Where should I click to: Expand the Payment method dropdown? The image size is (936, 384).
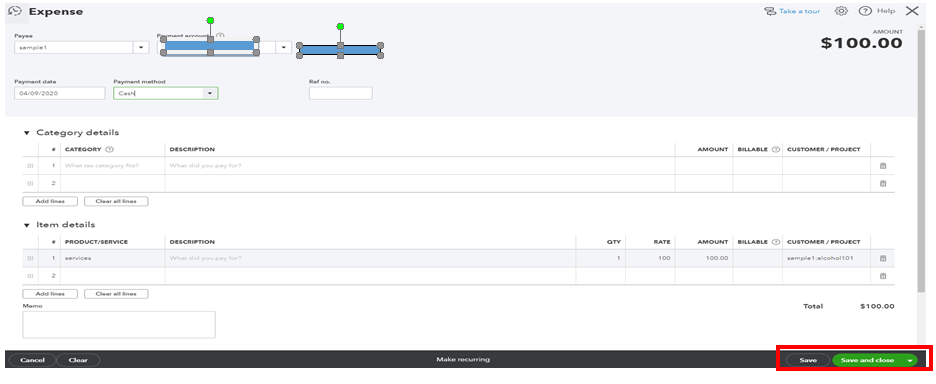210,93
